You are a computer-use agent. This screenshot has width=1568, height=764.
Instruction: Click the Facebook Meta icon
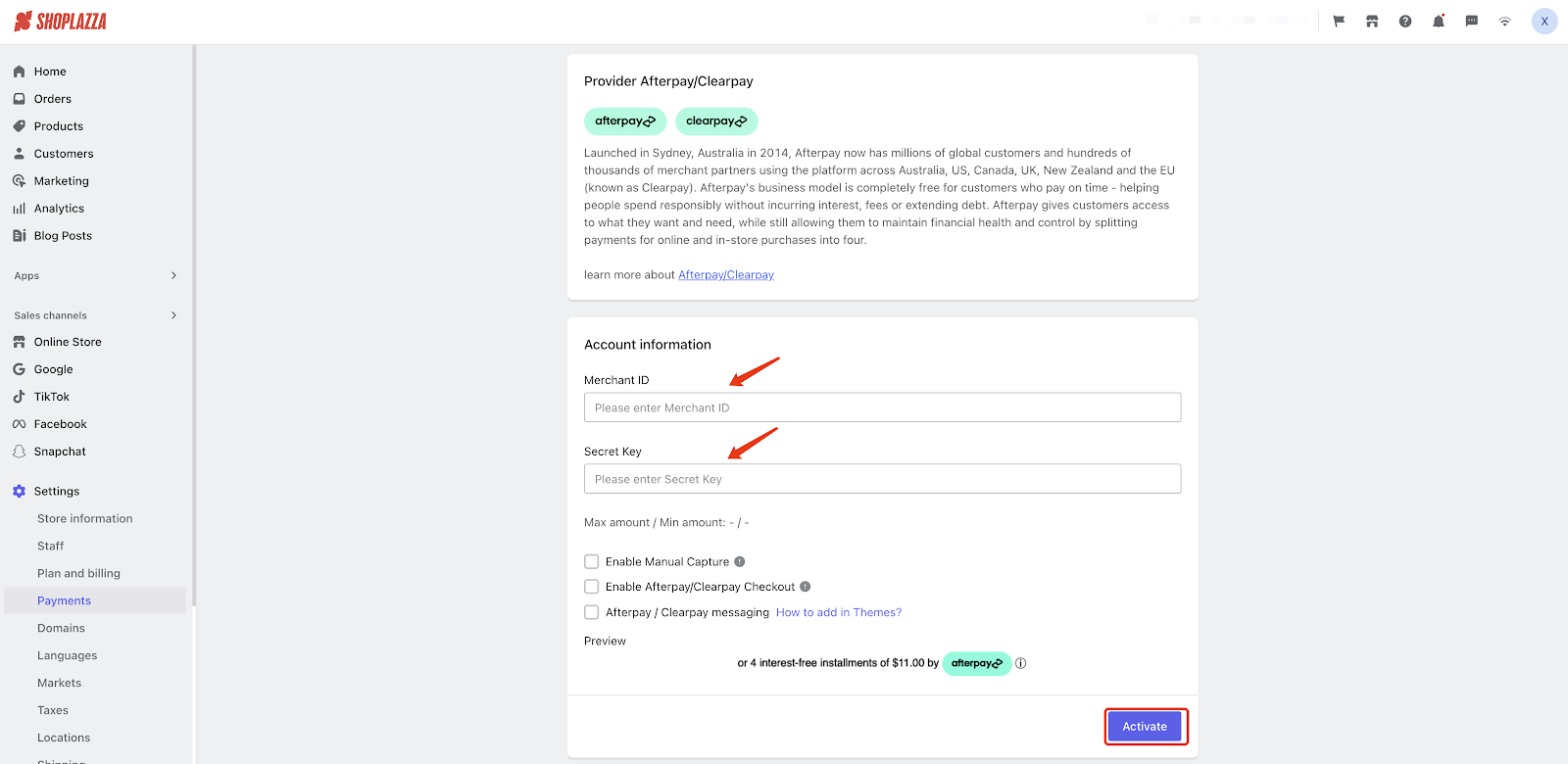(19, 424)
